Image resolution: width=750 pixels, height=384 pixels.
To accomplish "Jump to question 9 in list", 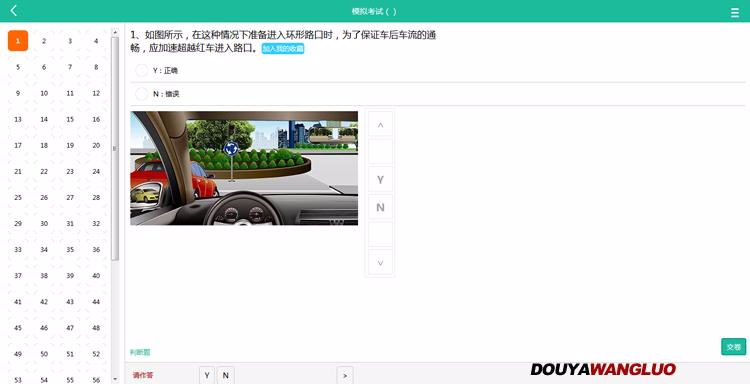I will tap(18, 93).
